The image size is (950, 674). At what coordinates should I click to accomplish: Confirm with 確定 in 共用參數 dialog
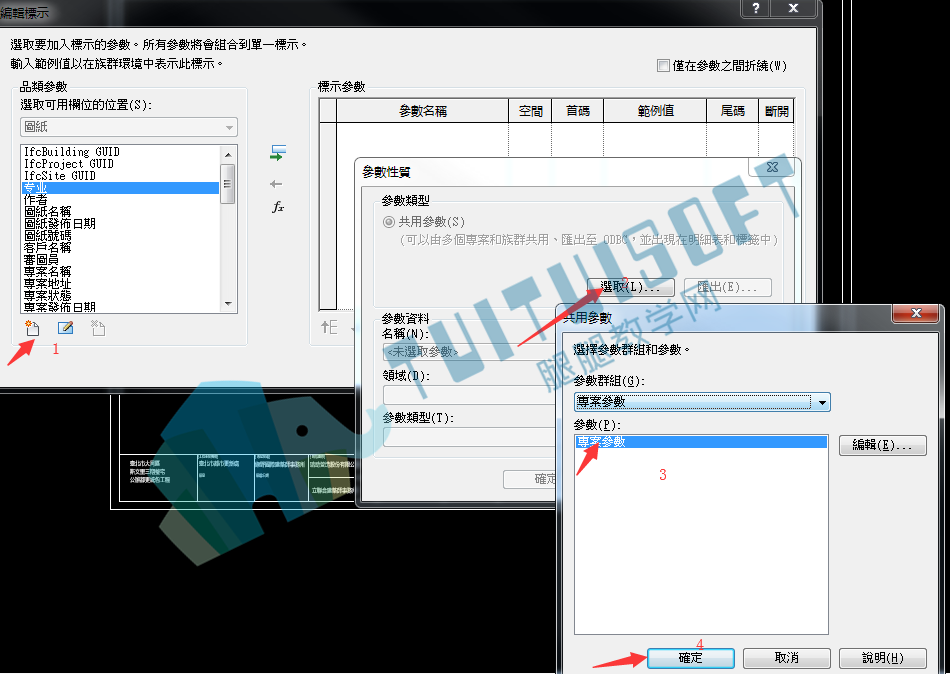pyautogui.click(x=691, y=658)
